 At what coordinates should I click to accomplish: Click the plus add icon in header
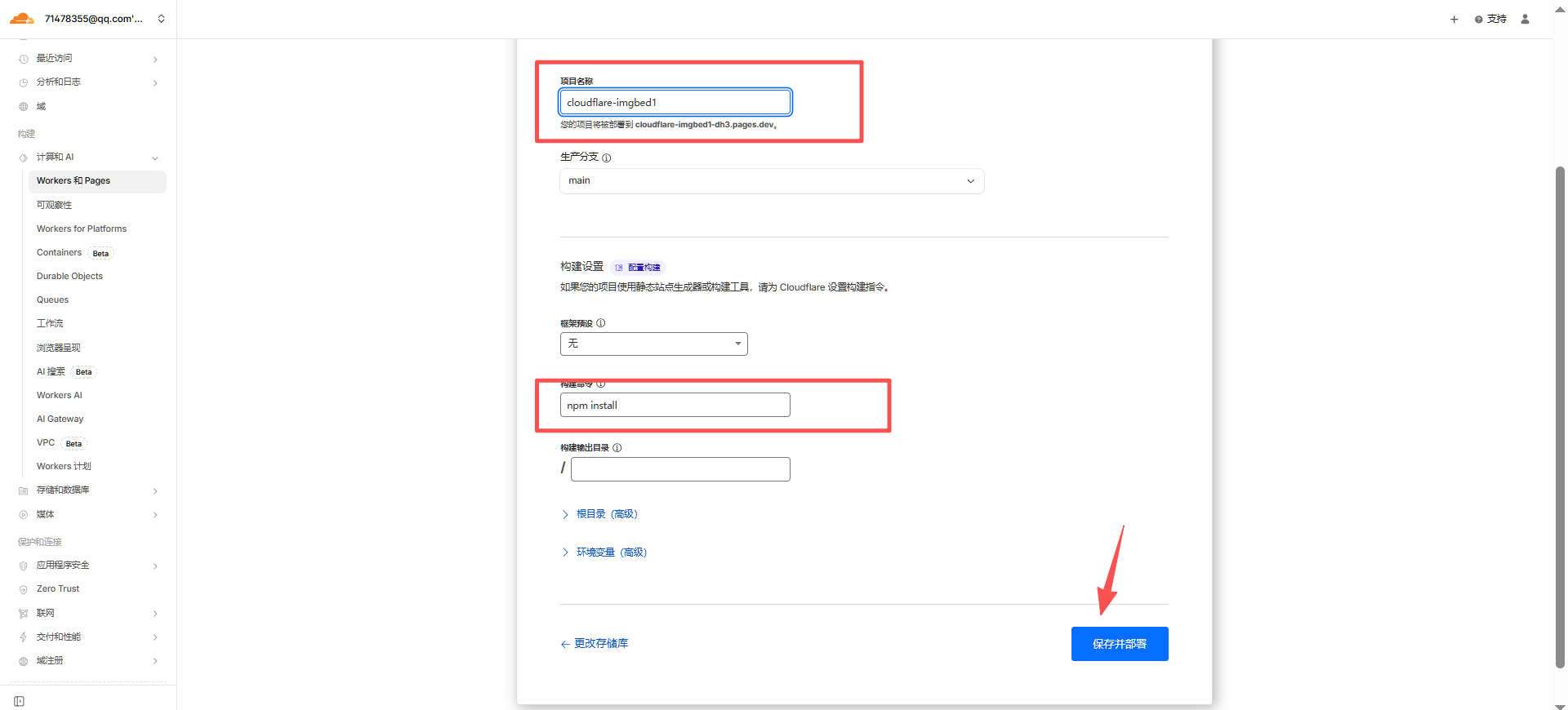tap(1454, 20)
